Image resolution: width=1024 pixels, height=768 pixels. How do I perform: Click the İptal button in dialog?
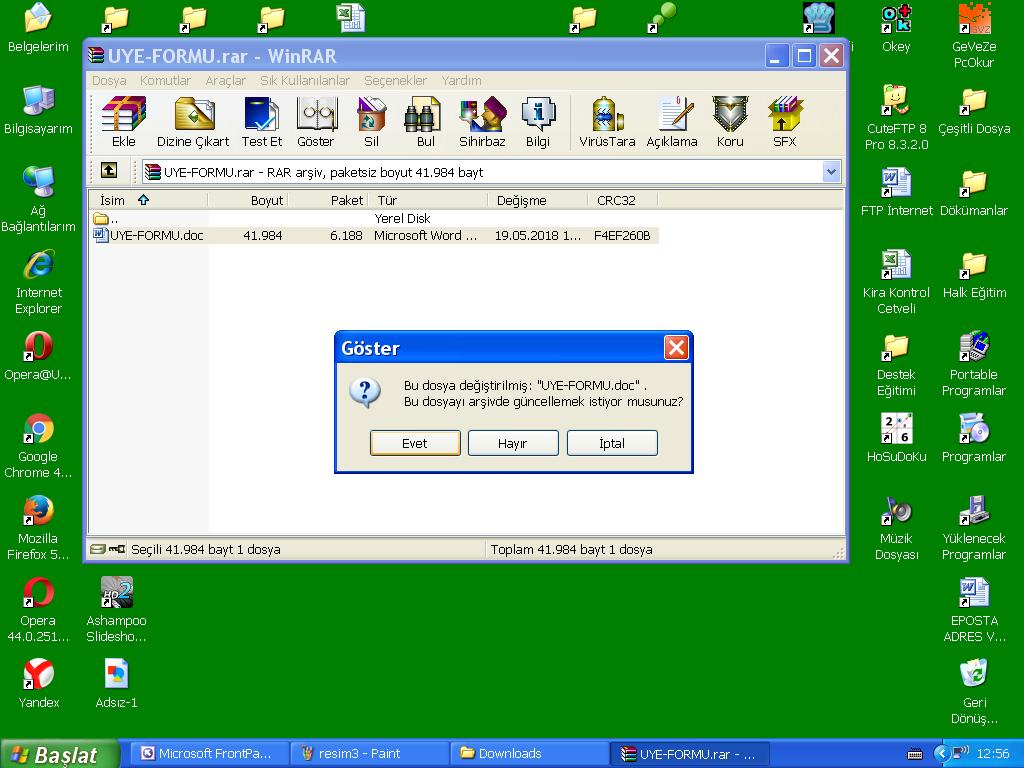[611, 443]
